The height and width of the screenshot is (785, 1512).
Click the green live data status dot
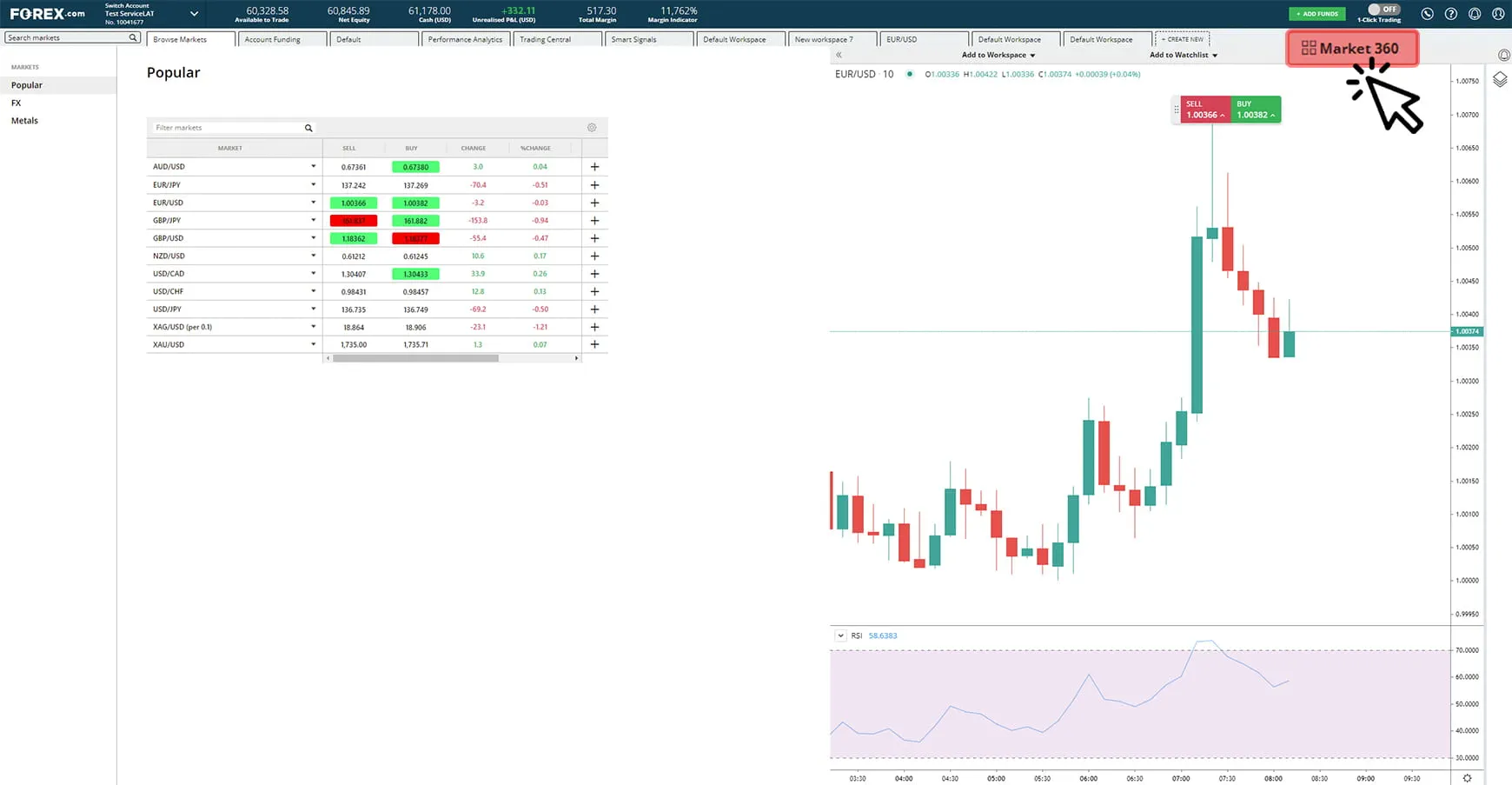(x=909, y=74)
